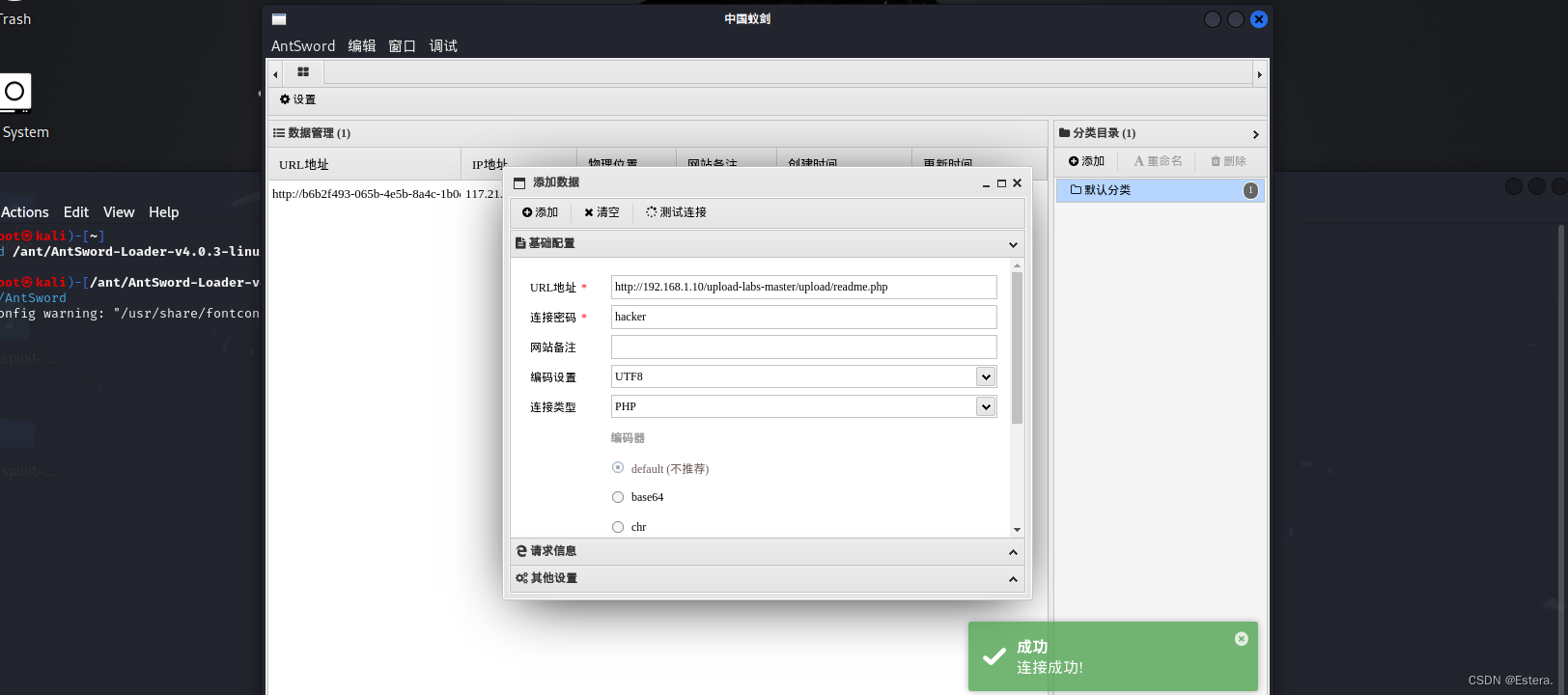This screenshot has height=695, width=1568.
Task: Click the dialog vertical scrollbar thumb
Action: [x=1017, y=347]
